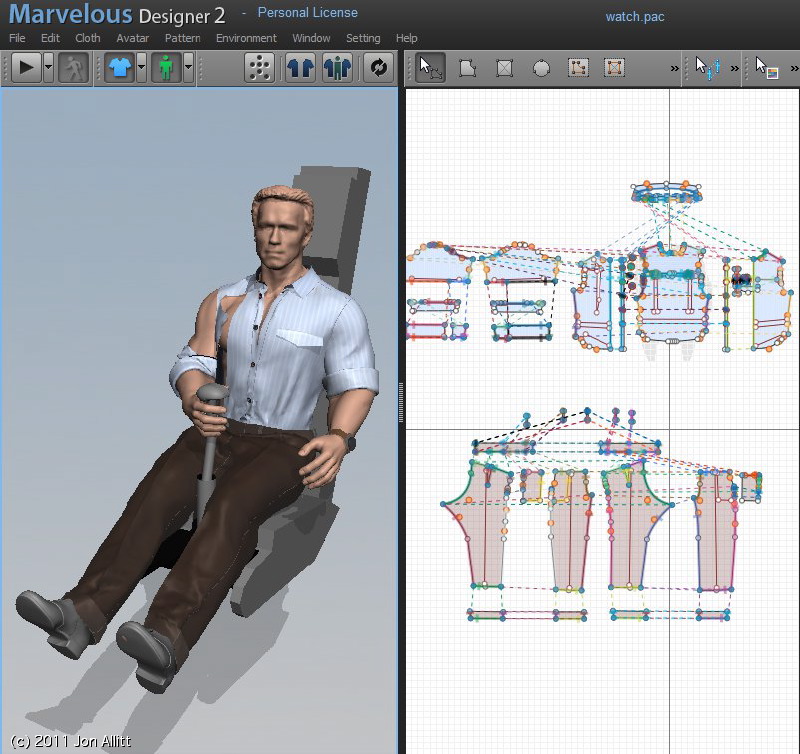Select the edit sewing arrow tool
The image size is (800, 754).
click(708, 67)
